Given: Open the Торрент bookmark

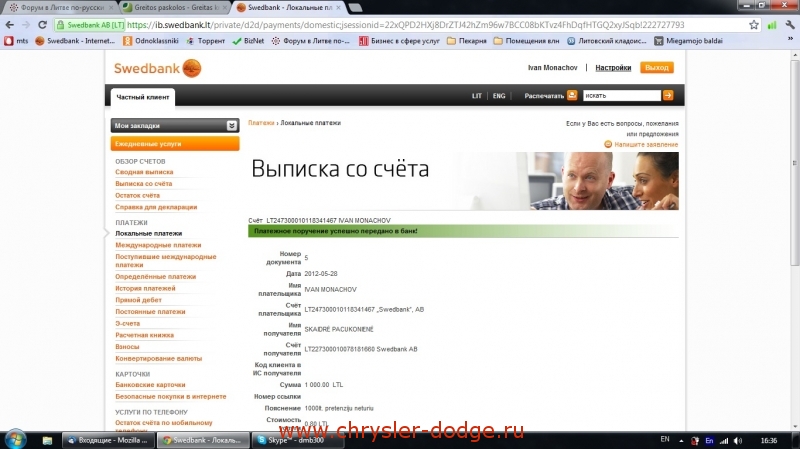Looking at the screenshot, I should 205,41.
